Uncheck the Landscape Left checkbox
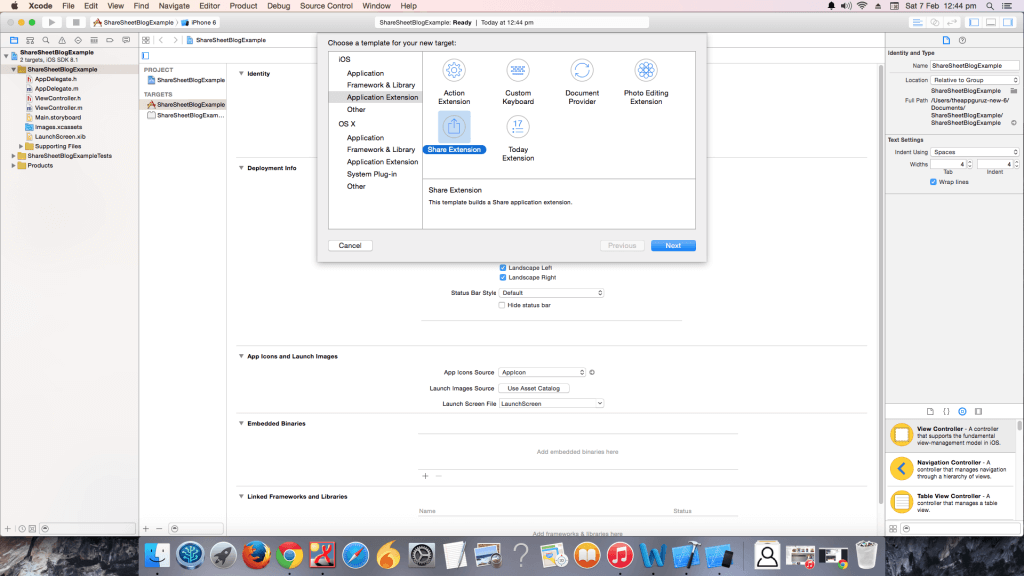Screen dimensions: 1024x576 click(x=503, y=268)
